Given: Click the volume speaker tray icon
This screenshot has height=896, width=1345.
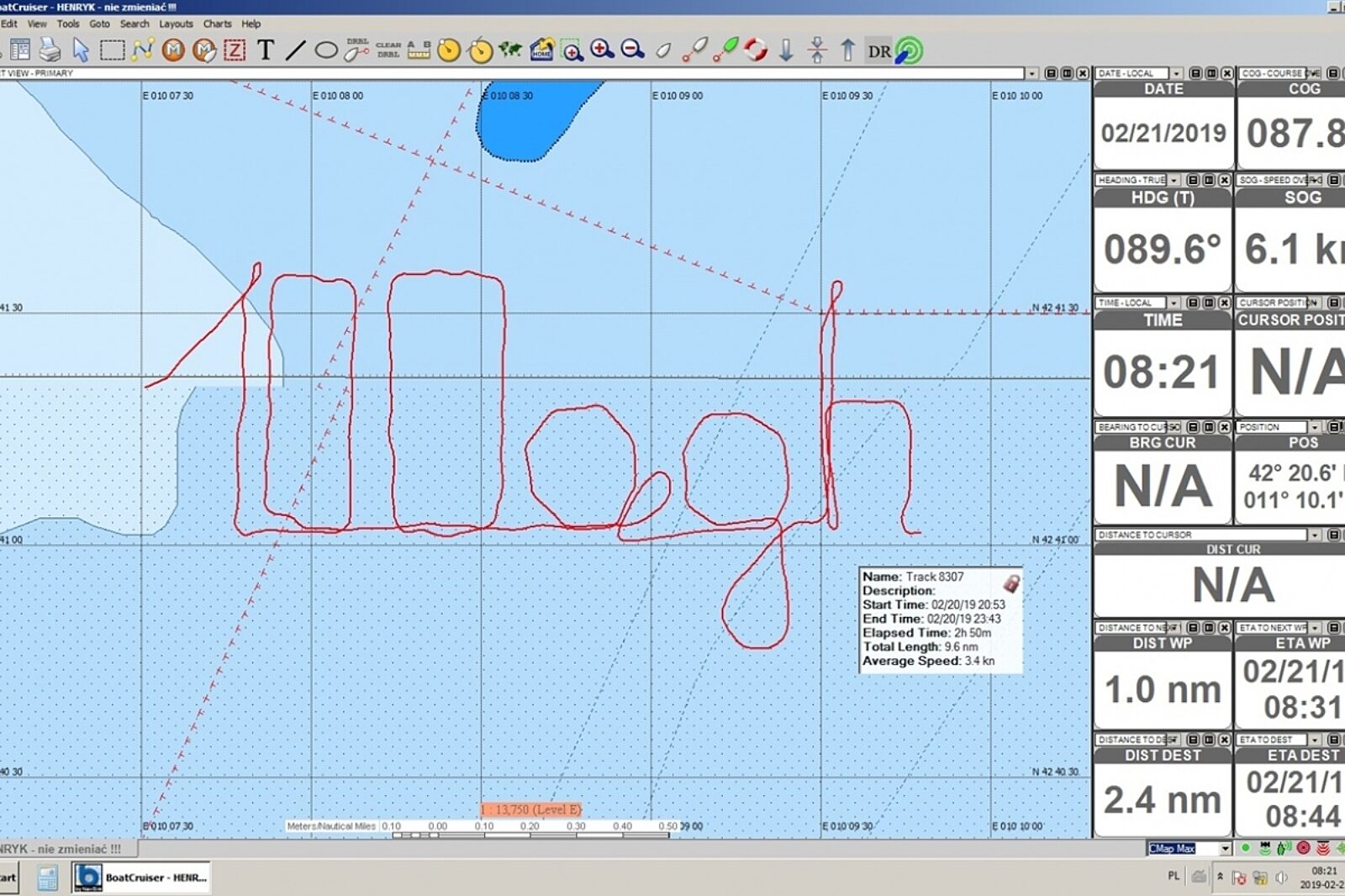Looking at the screenshot, I should pyautogui.click(x=1281, y=878).
